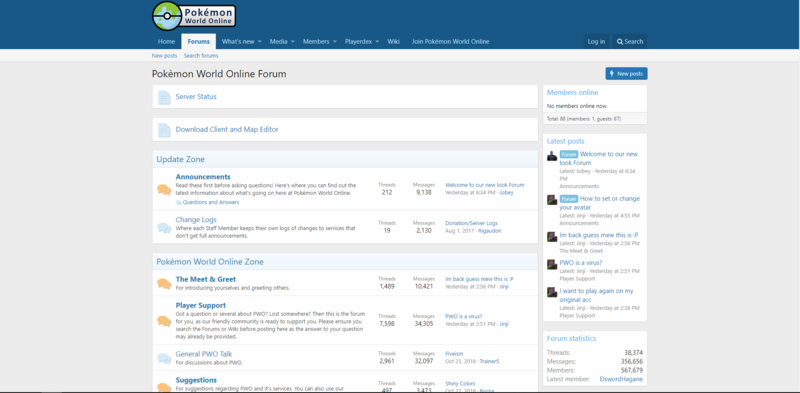Open the General PWO Talk forum
The height and width of the screenshot is (393, 800).
tap(204, 354)
